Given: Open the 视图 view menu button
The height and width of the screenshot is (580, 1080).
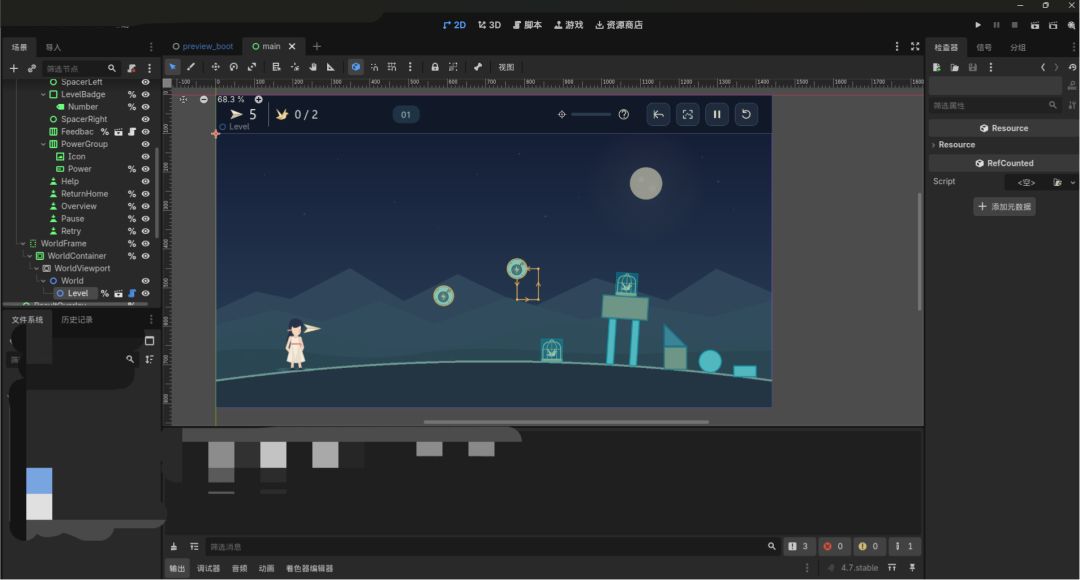Looking at the screenshot, I should click(x=506, y=67).
